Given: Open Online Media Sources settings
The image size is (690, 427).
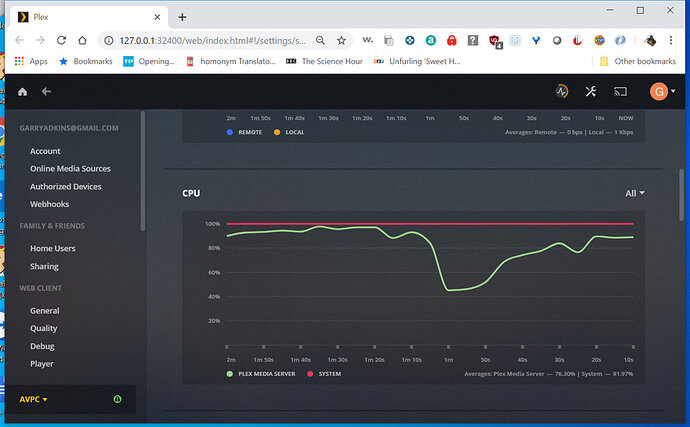Looking at the screenshot, I should pos(70,169).
